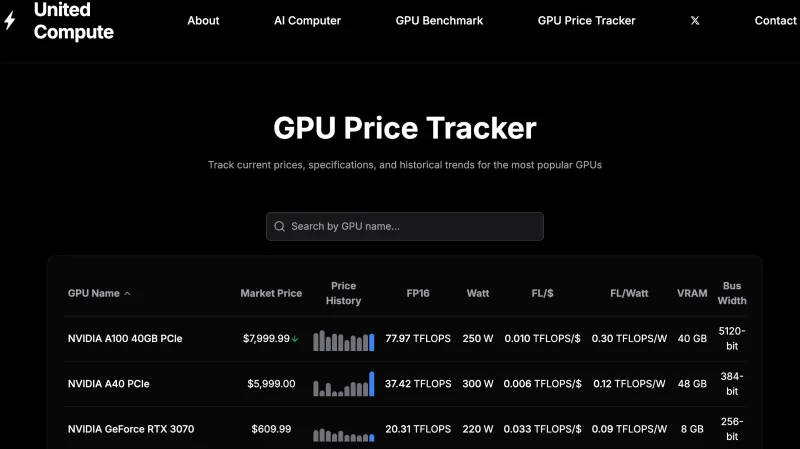Sort table by Market Price column
Screen dimensions: 800x449
271,293
